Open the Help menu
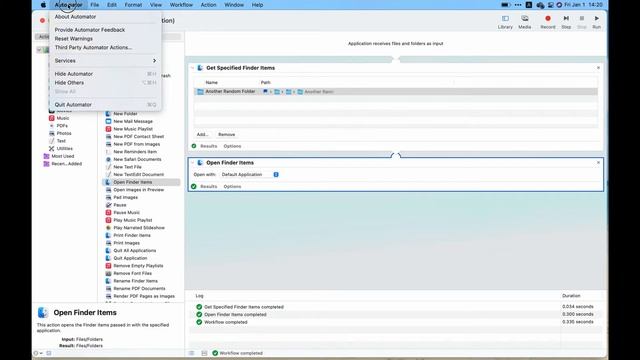 click(257, 5)
